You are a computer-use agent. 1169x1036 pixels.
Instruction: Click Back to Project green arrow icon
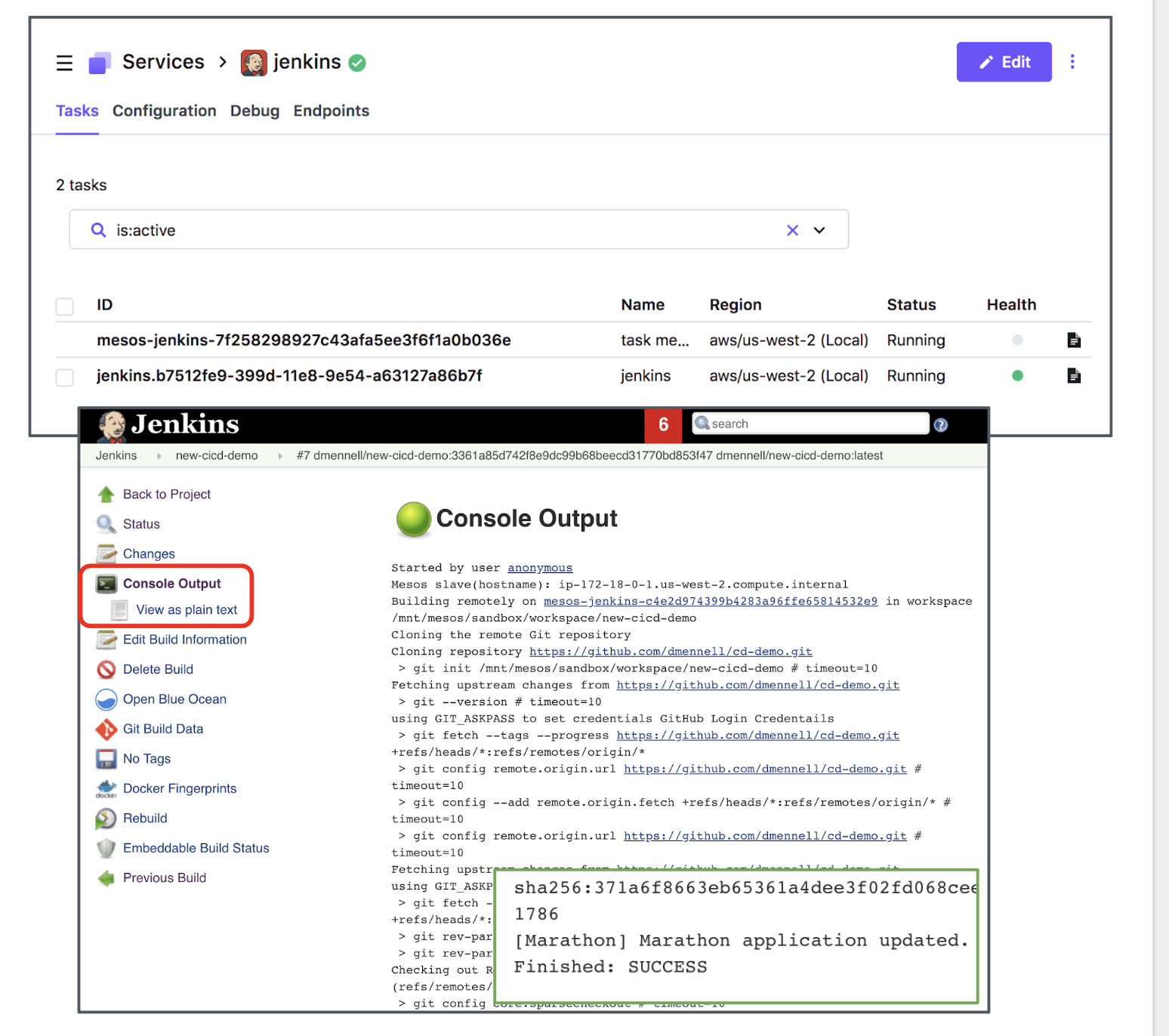pyautogui.click(x=106, y=495)
